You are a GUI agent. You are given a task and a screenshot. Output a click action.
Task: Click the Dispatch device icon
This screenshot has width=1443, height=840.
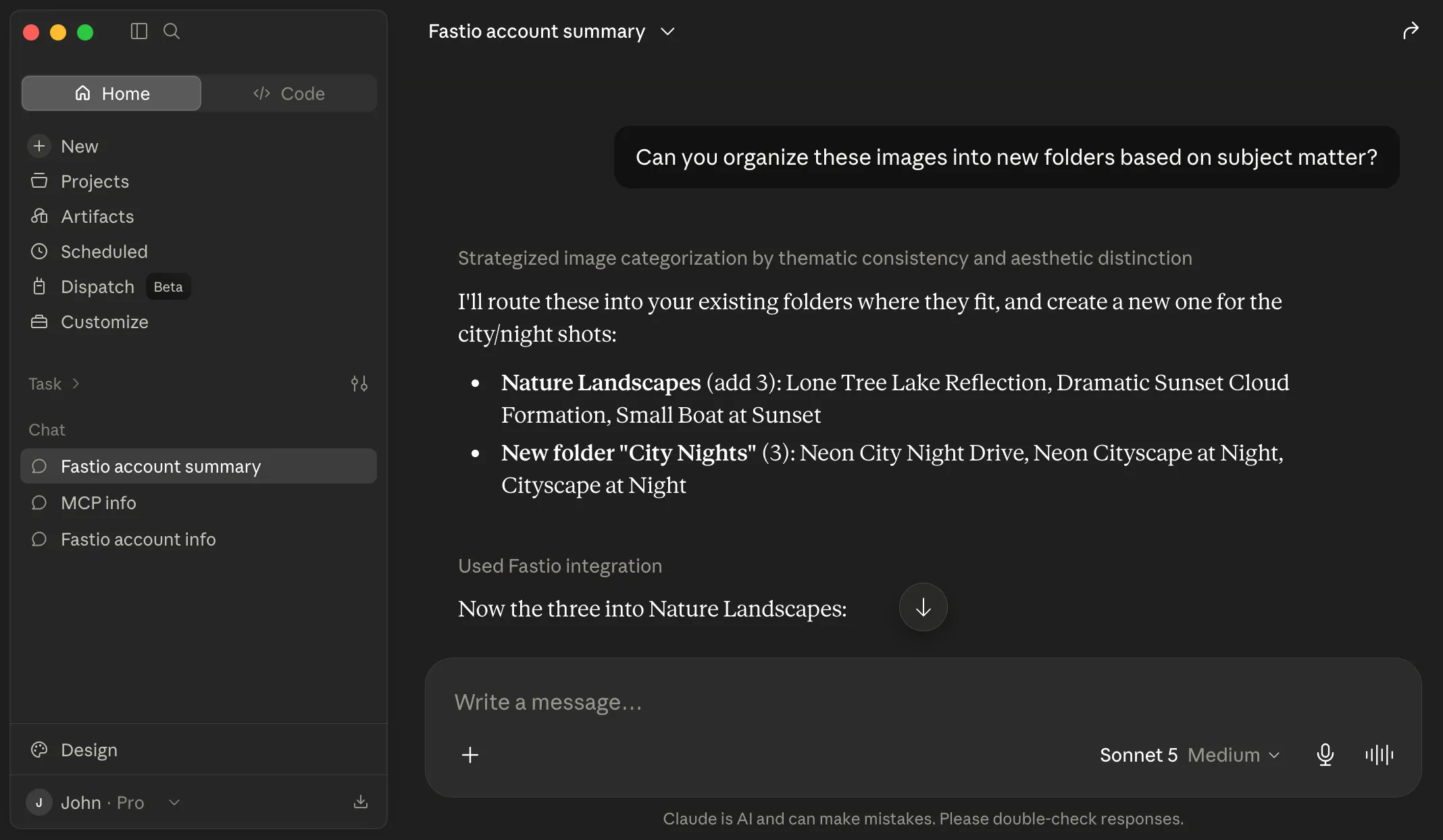click(x=39, y=286)
